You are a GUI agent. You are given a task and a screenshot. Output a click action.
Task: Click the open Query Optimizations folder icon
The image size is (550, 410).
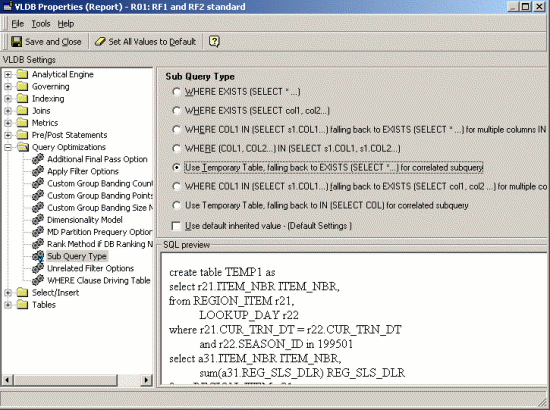[x=23, y=147]
